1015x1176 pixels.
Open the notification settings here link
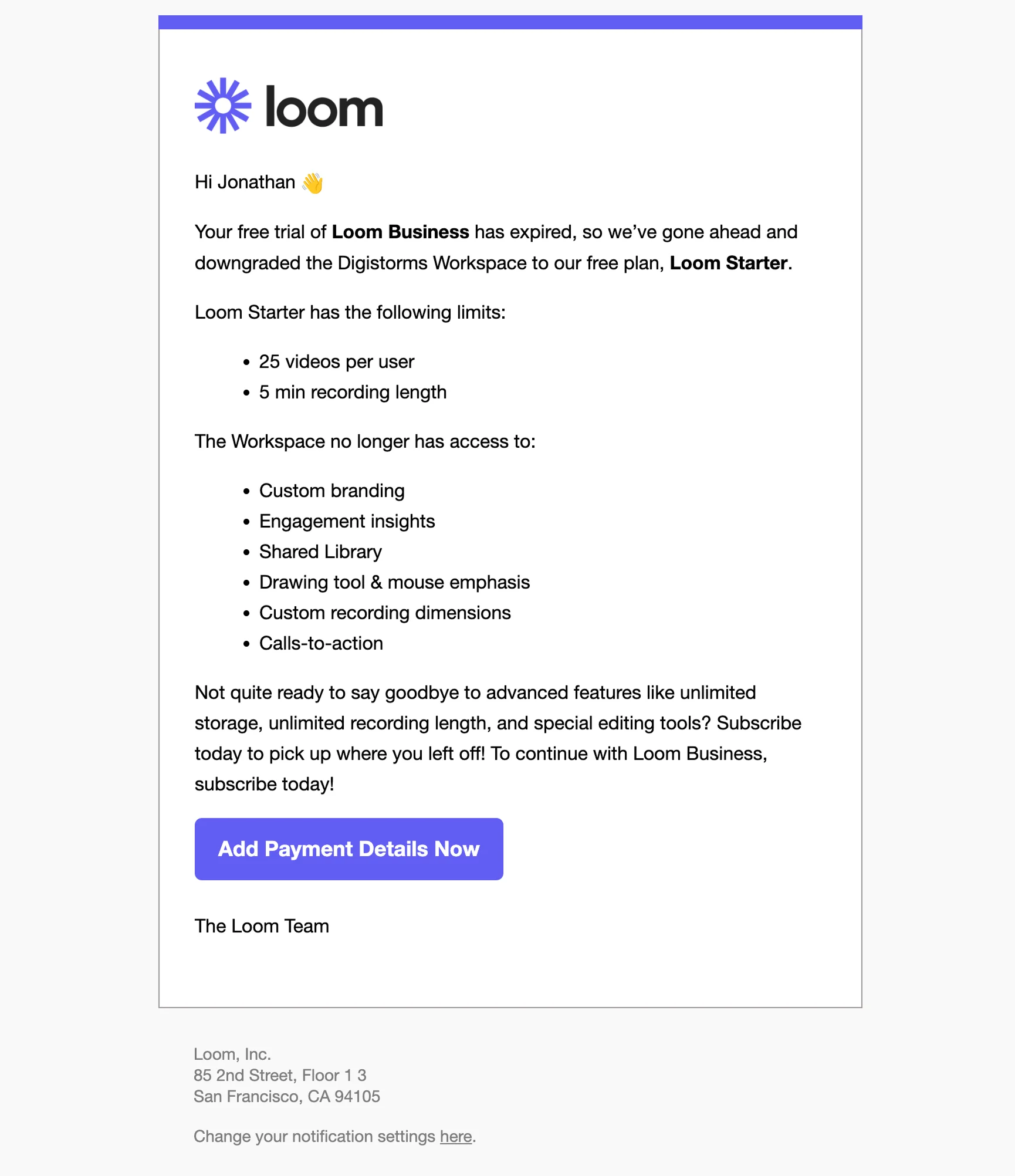[x=455, y=1136]
